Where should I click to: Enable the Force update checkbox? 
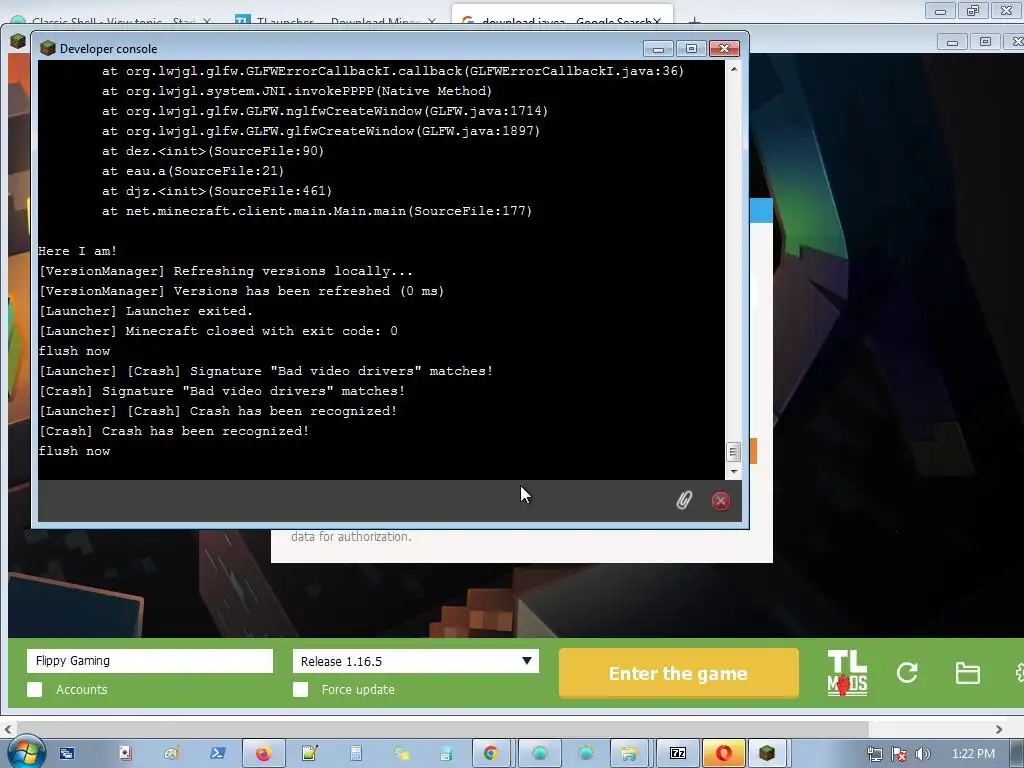pos(300,689)
